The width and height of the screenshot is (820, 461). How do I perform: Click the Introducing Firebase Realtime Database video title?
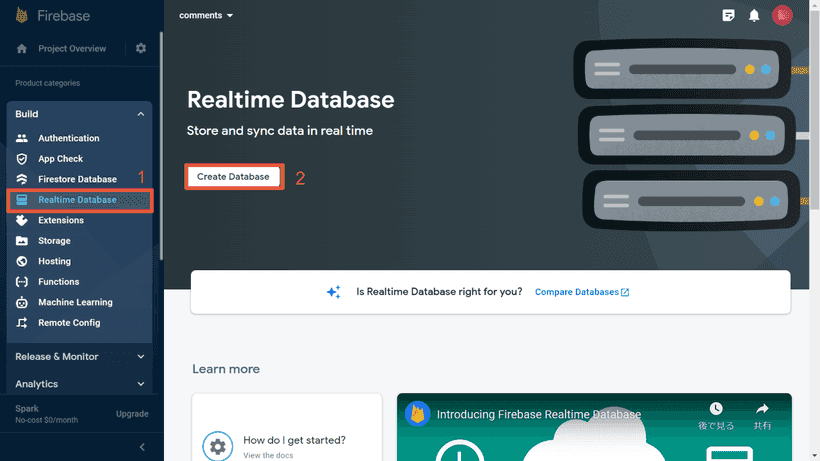coord(539,414)
